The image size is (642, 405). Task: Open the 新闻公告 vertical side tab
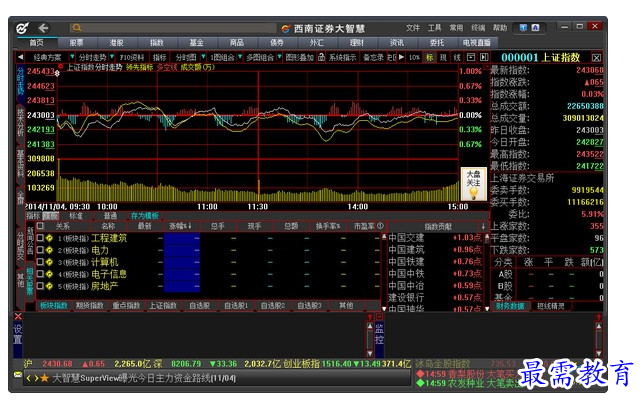click(30, 242)
